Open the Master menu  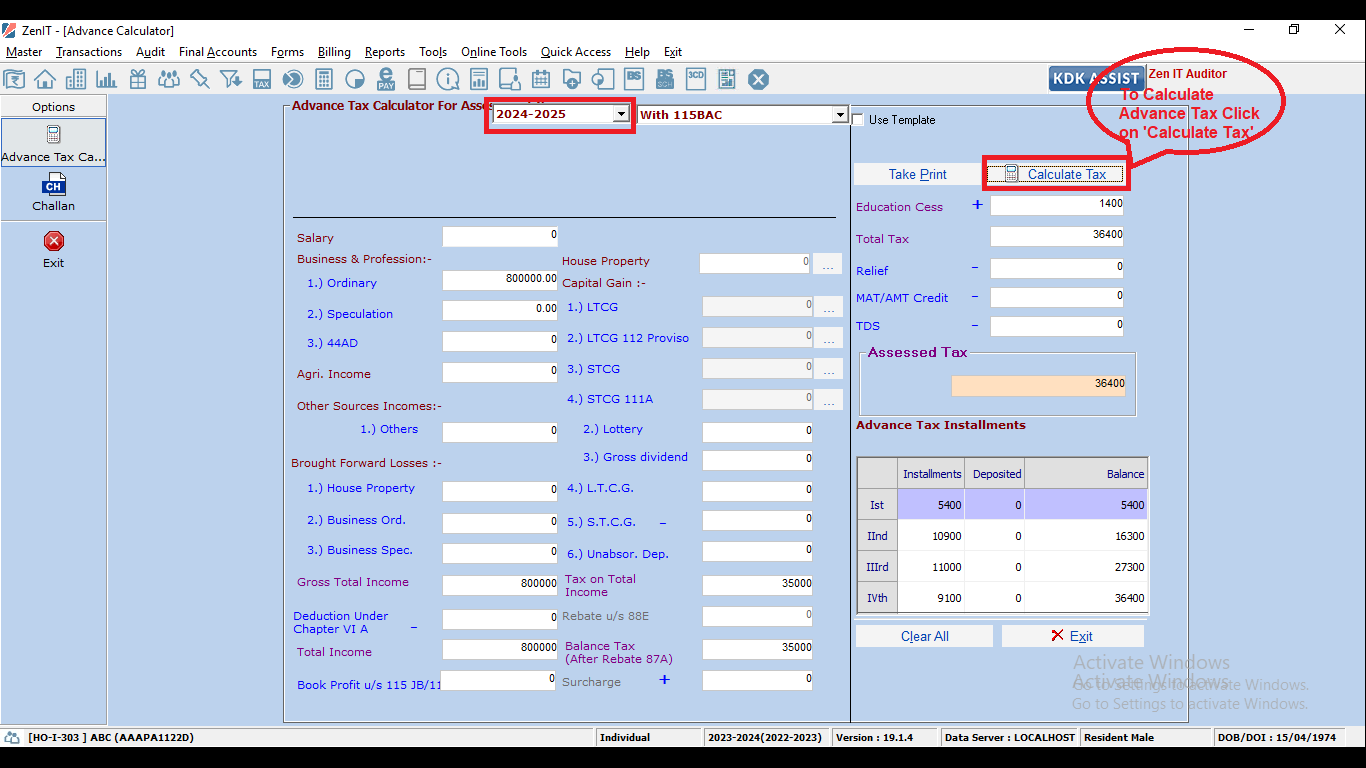[24, 52]
